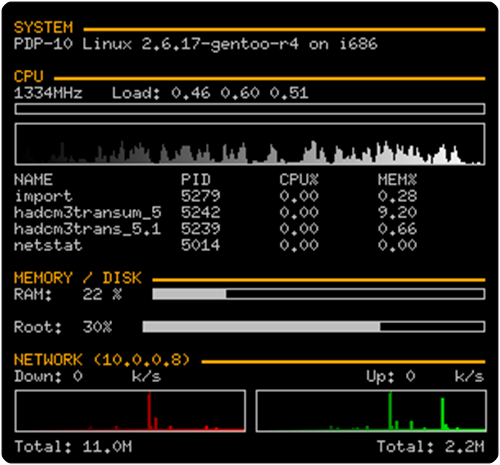Click import's 0.00 CPU% value
The image size is (500, 465).
(x=299, y=196)
